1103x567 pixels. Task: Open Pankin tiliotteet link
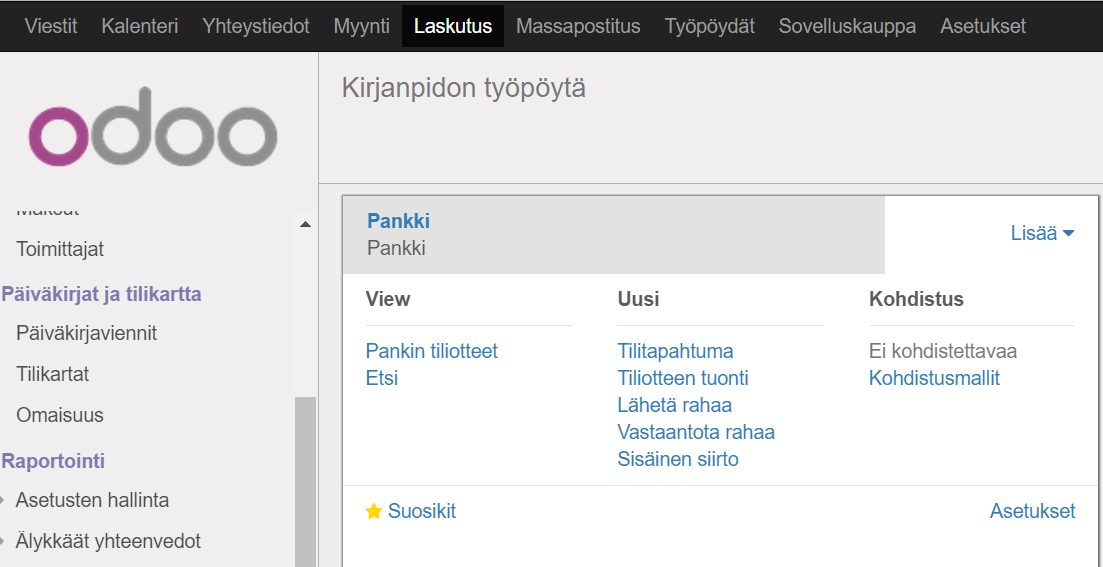(x=432, y=351)
